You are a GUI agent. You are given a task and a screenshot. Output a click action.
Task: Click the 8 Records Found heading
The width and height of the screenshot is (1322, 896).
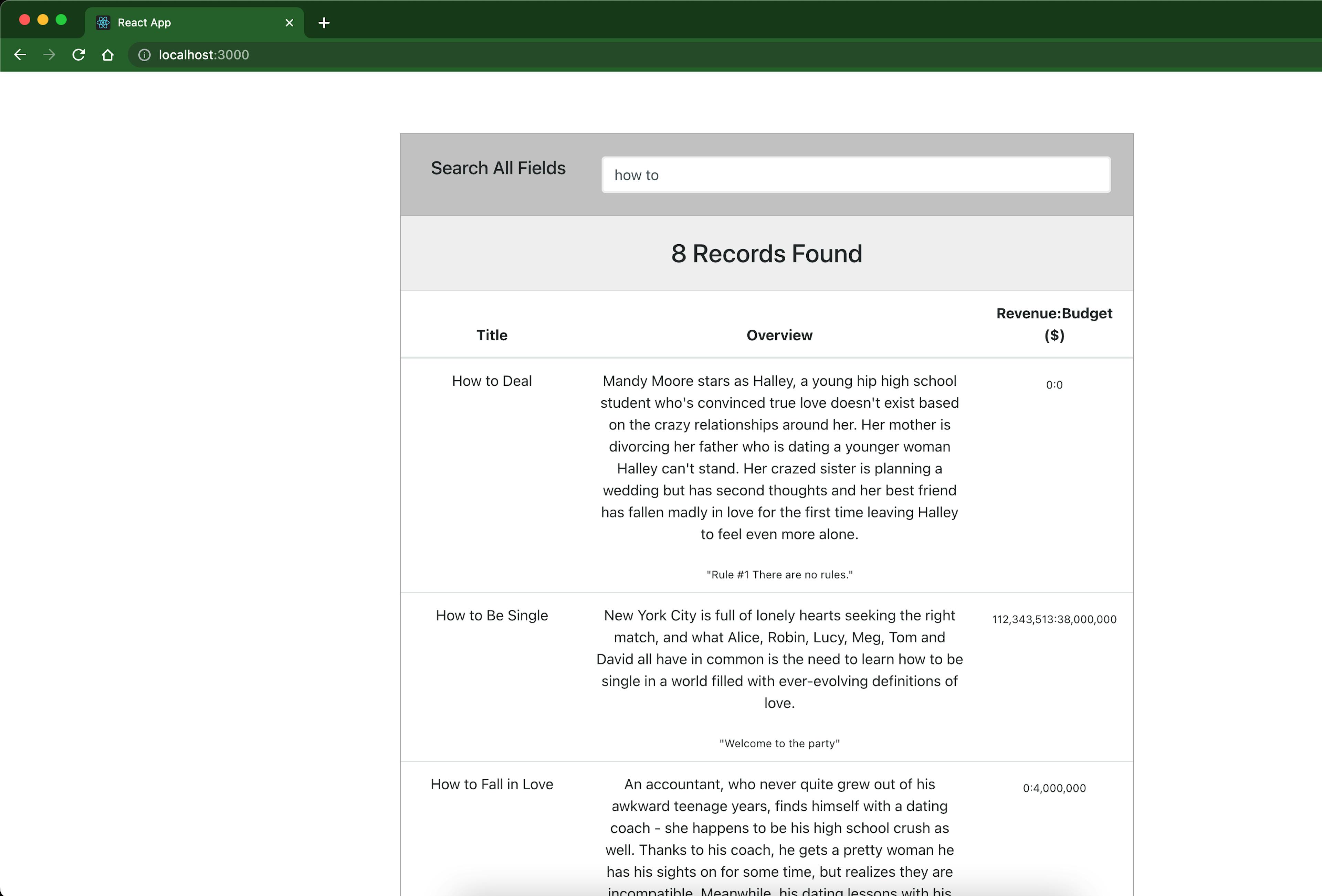[766, 254]
